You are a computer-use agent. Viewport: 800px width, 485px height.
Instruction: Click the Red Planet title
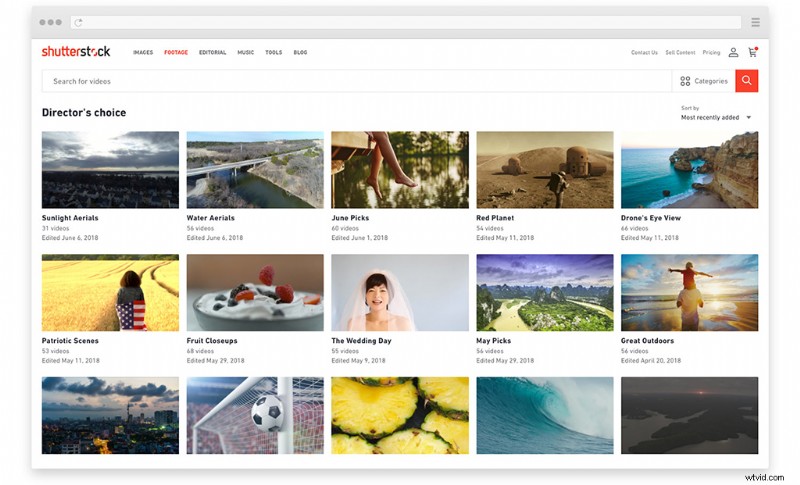pyautogui.click(x=495, y=218)
